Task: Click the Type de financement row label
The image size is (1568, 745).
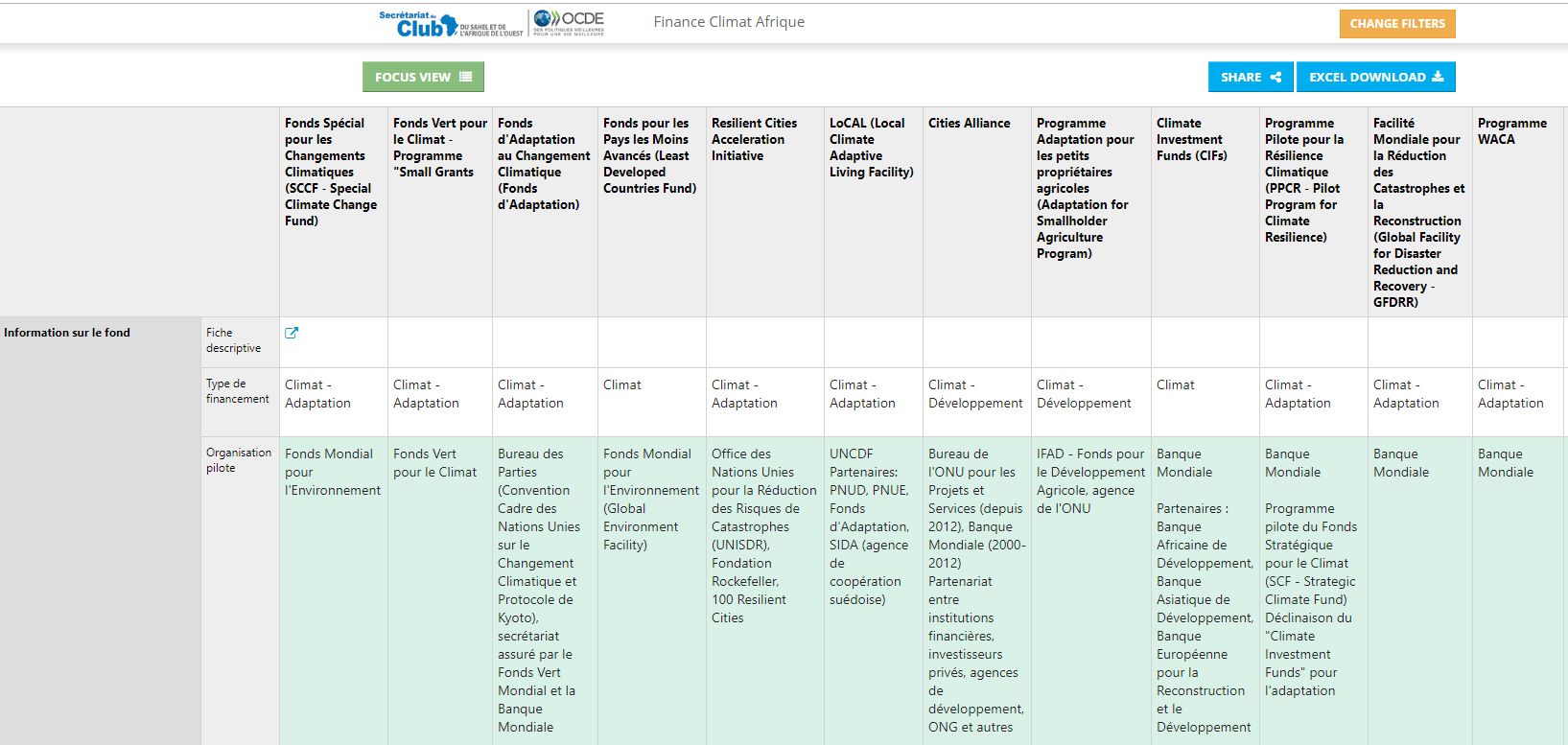Action: [238, 391]
